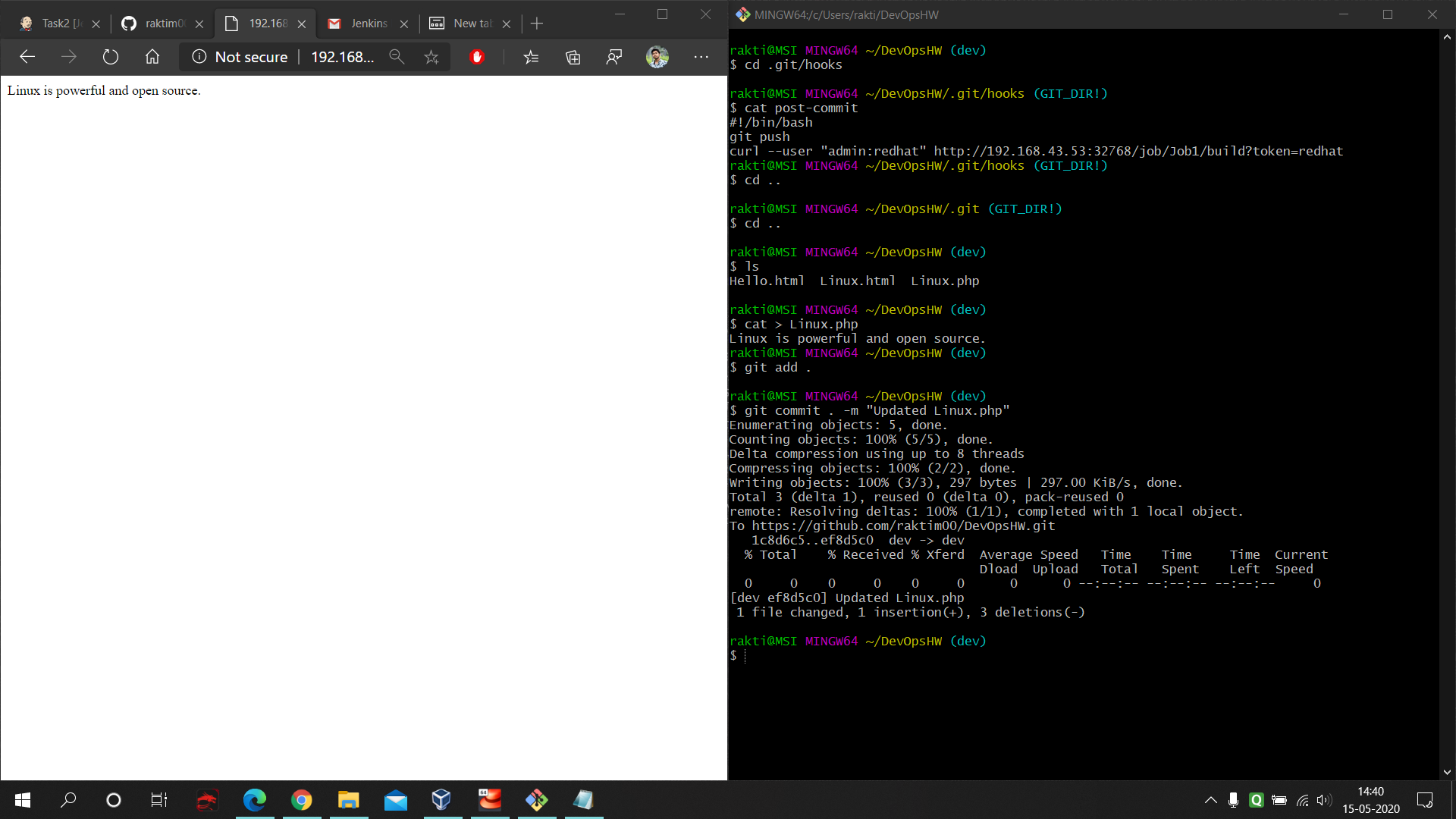Viewport: 1456px width, 819px height.
Task: Toggle the Windows search bar
Action: [x=68, y=799]
